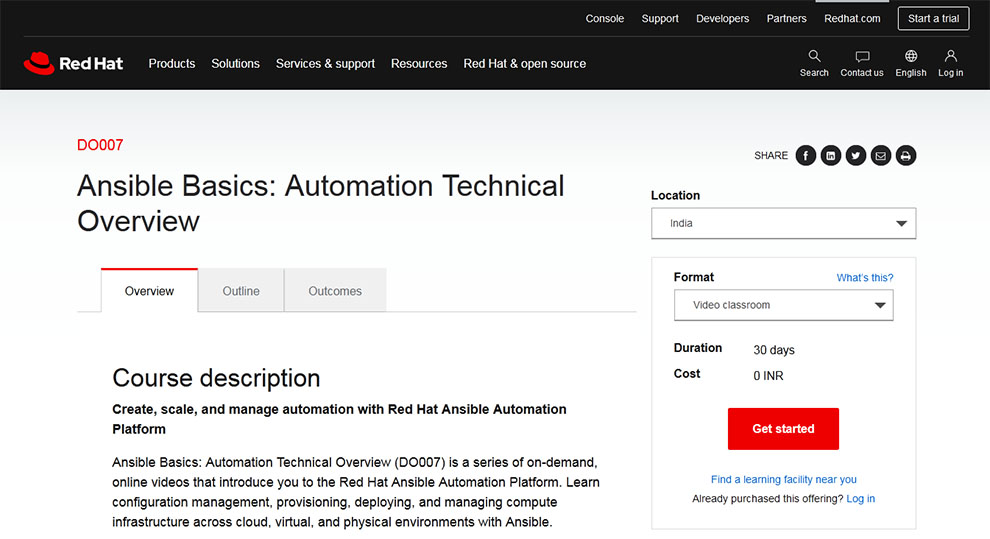The height and width of the screenshot is (539, 990).
Task: Open the Support link in top bar
Action: pos(660,19)
